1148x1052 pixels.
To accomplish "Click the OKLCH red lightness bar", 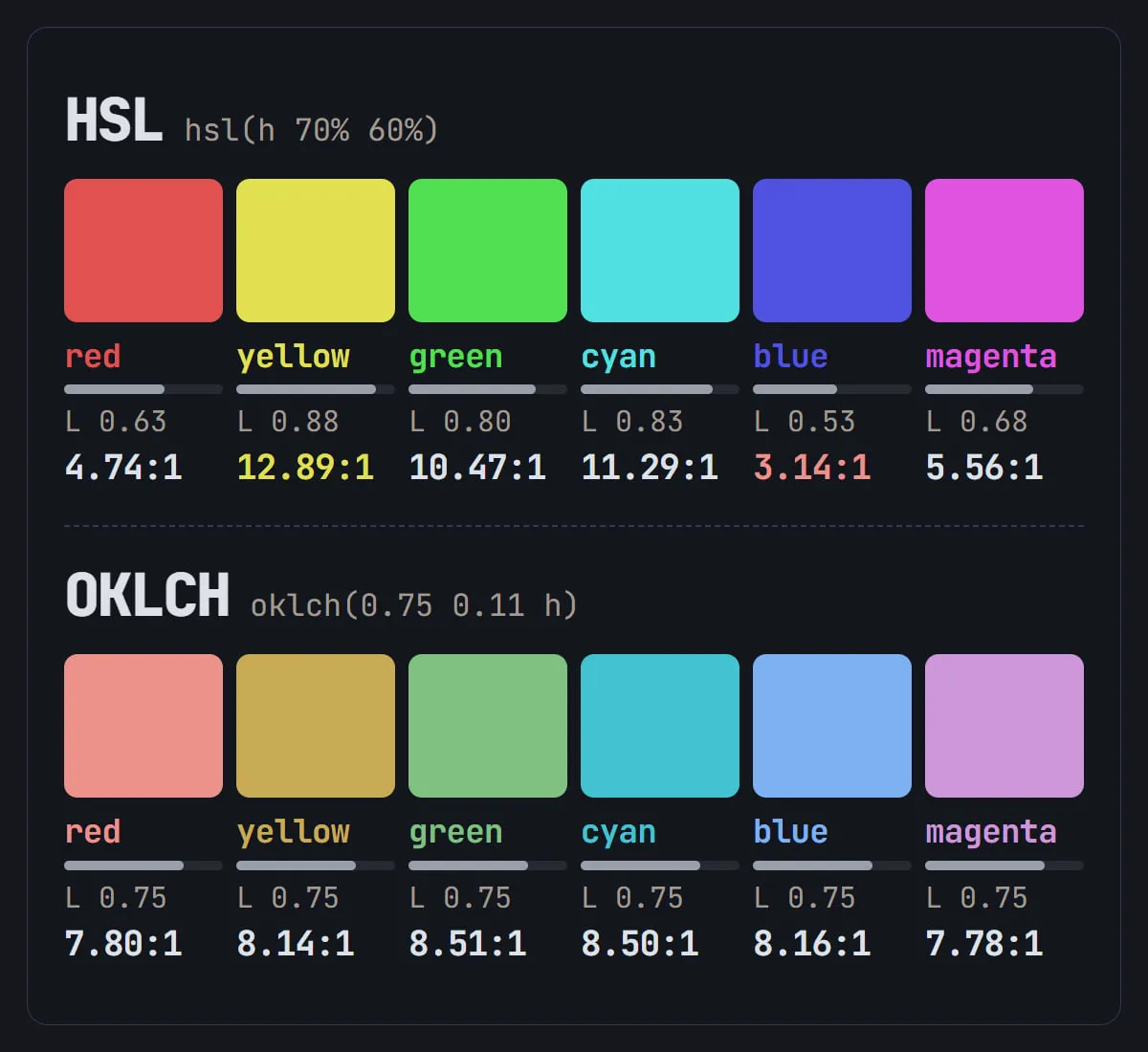I will pyautogui.click(x=143, y=866).
